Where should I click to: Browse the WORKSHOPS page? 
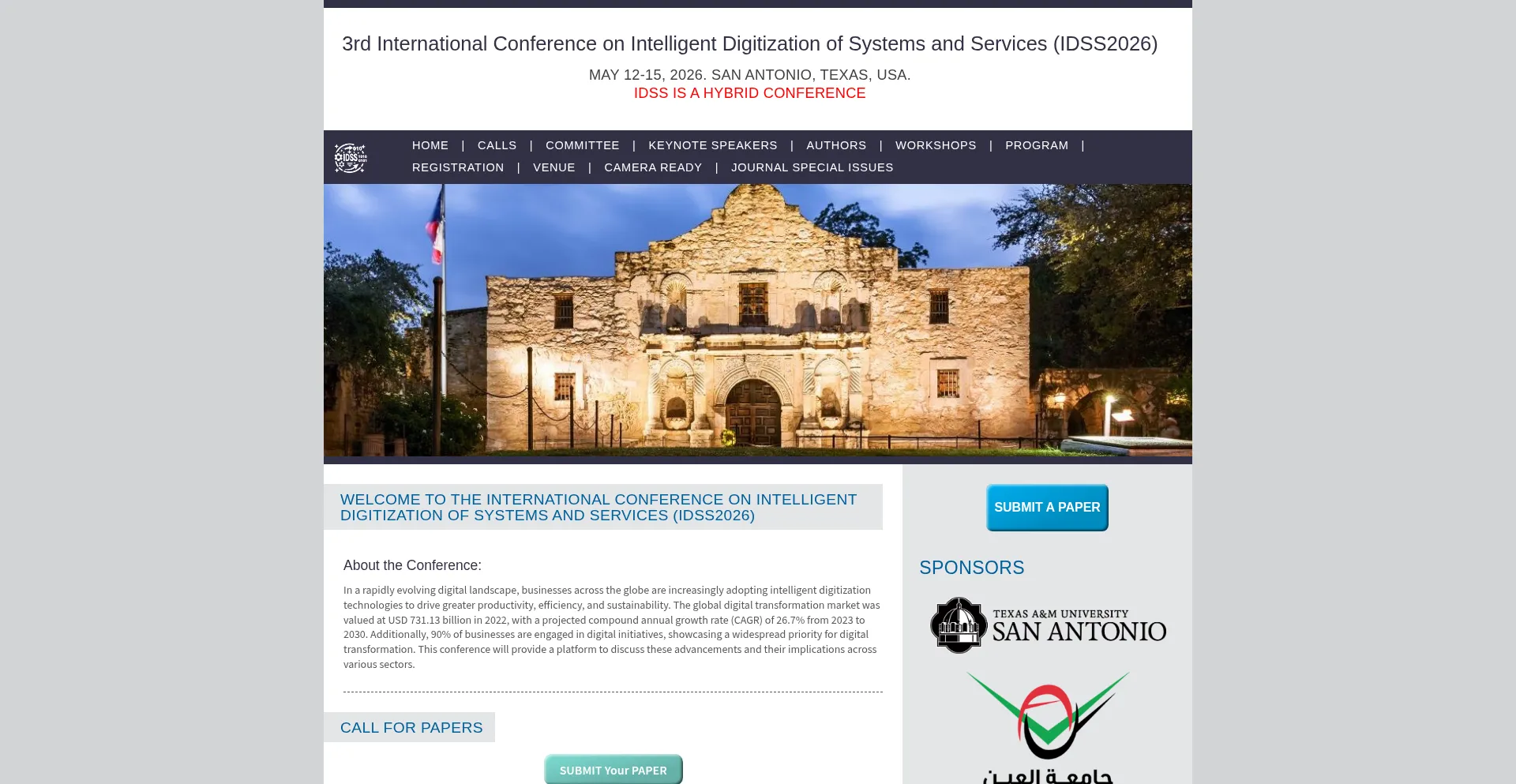click(x=936, y=145)
